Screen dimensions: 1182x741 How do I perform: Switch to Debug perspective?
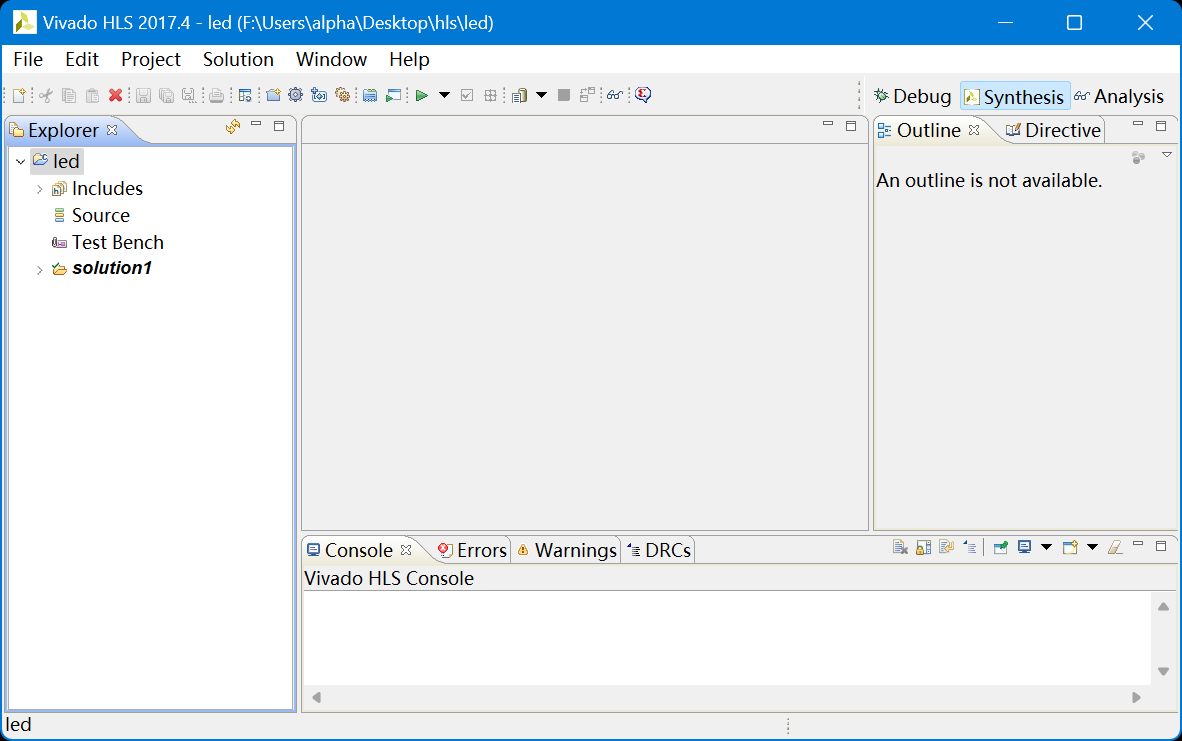(913, 96)
